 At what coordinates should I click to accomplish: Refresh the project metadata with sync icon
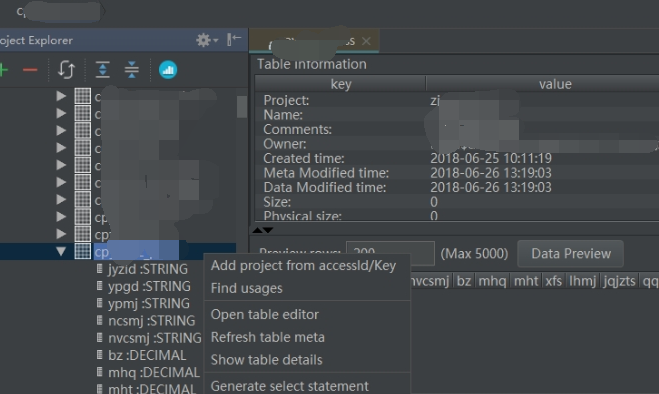pos(66,70)
